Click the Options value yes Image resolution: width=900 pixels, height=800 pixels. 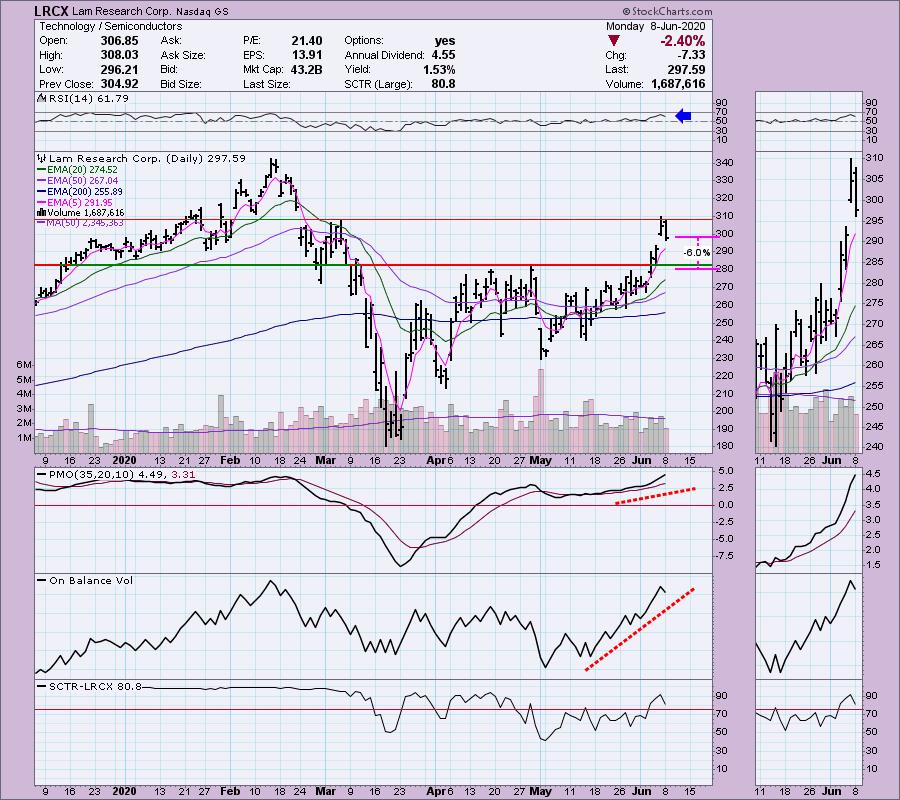click(445, 41)
